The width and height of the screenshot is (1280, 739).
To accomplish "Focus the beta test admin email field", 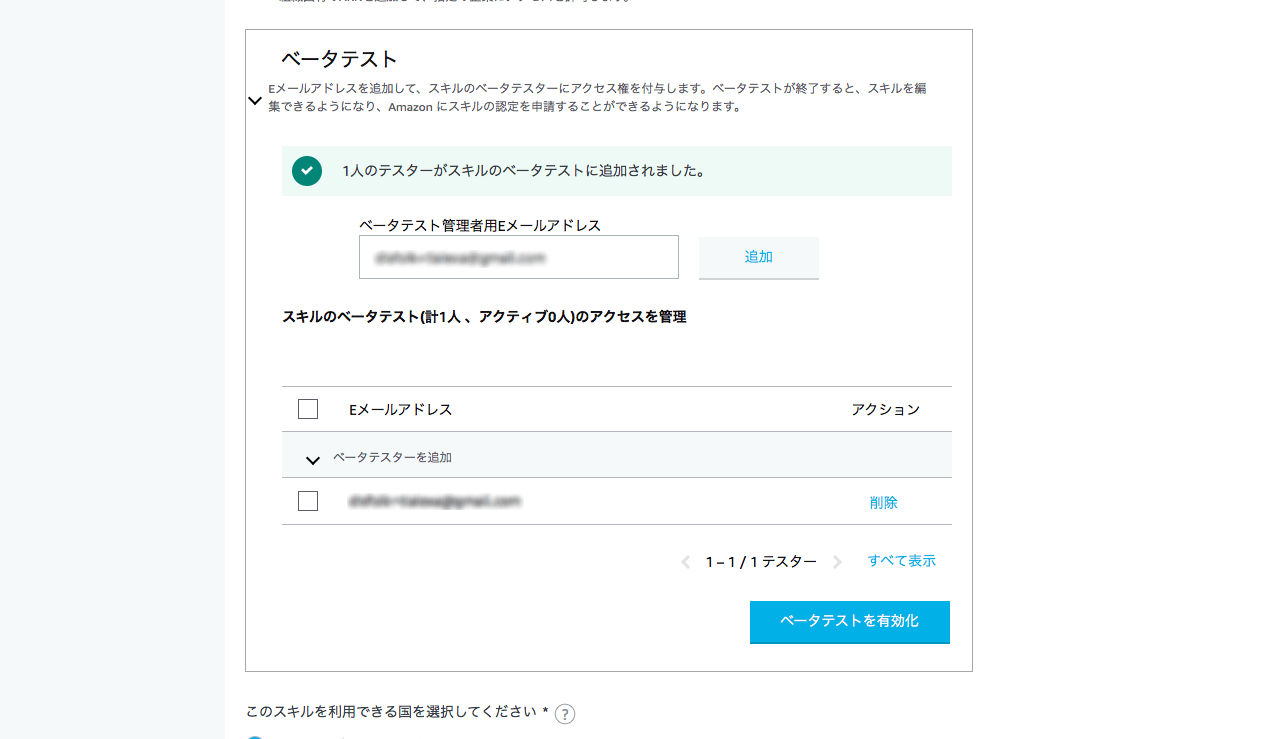I will [519, 257].
